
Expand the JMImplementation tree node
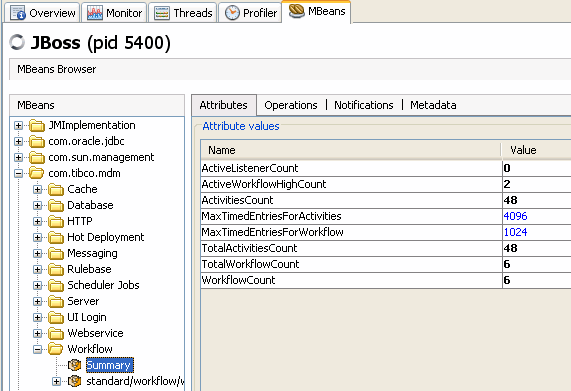18,126
